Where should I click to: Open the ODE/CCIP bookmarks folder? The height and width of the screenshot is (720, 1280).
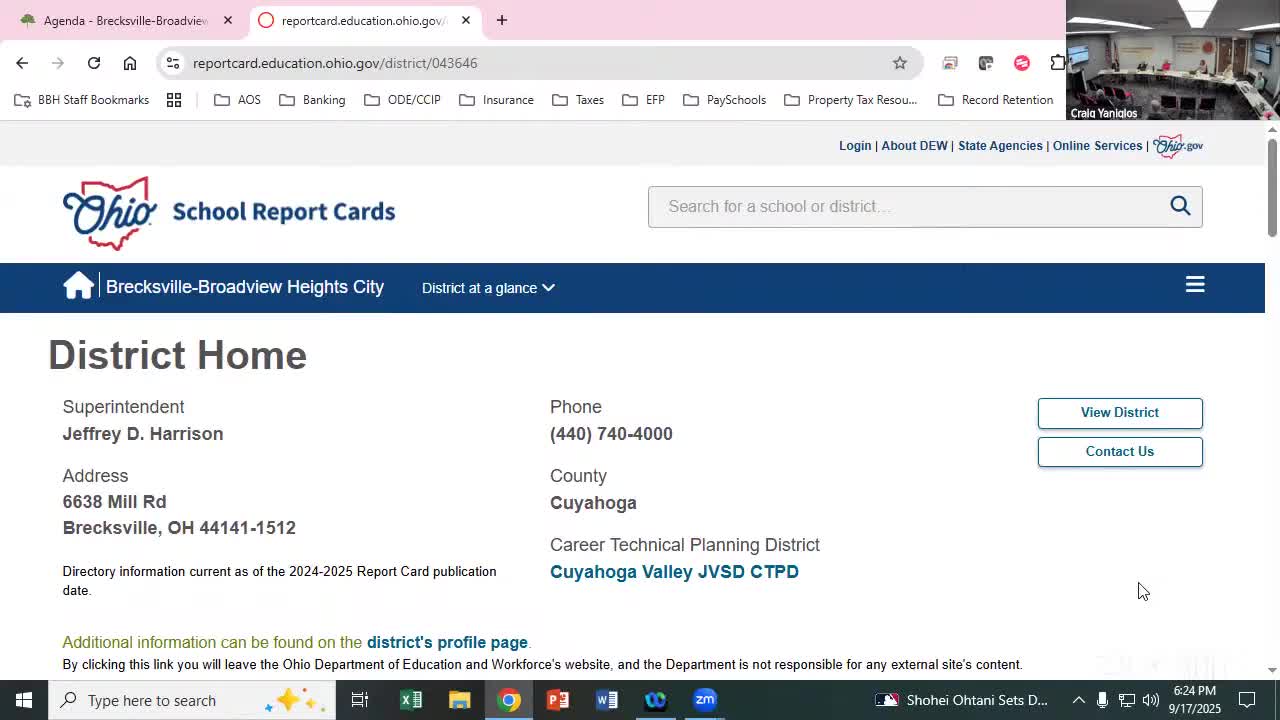coord(402,100)
